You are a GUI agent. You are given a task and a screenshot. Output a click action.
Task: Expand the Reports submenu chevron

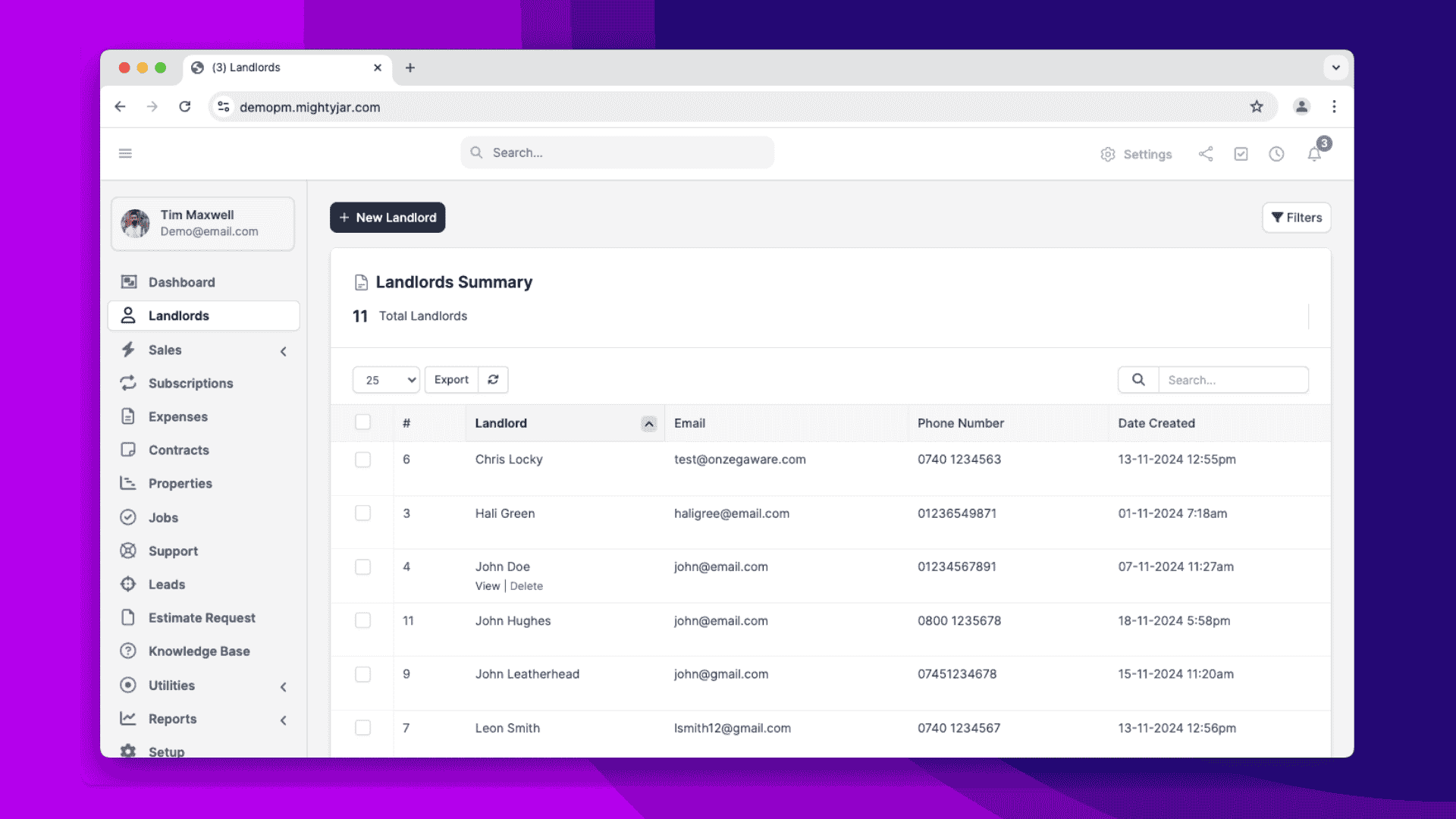(x=284, y=720)
